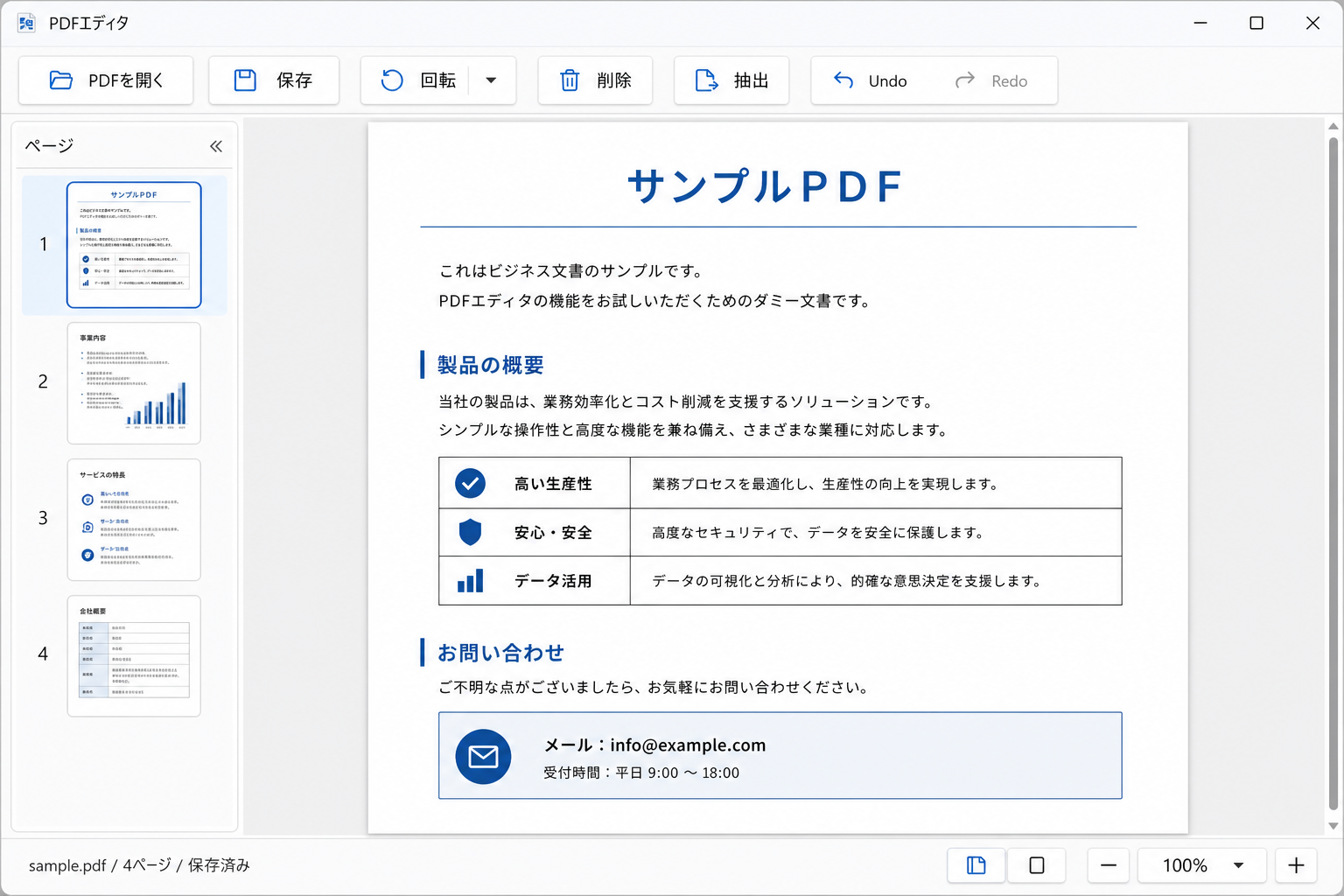Click page number 2 label in sidebar
This screenshot has width=1344, height=896.
(43, 381)
